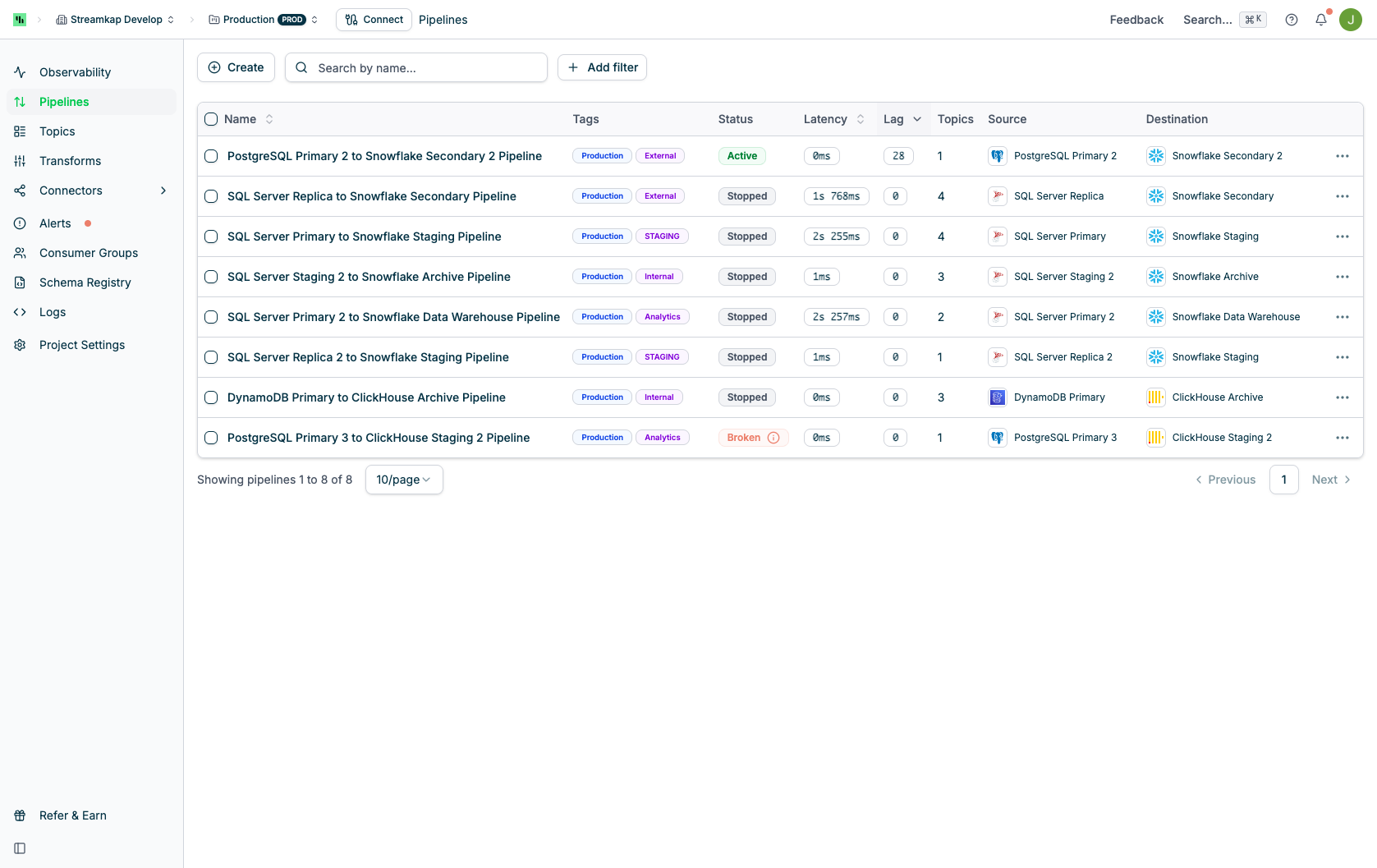Open Consumer Groups in sidebar
The image size is (1377, 868).
pyautogui.click(x=91, y=253)
